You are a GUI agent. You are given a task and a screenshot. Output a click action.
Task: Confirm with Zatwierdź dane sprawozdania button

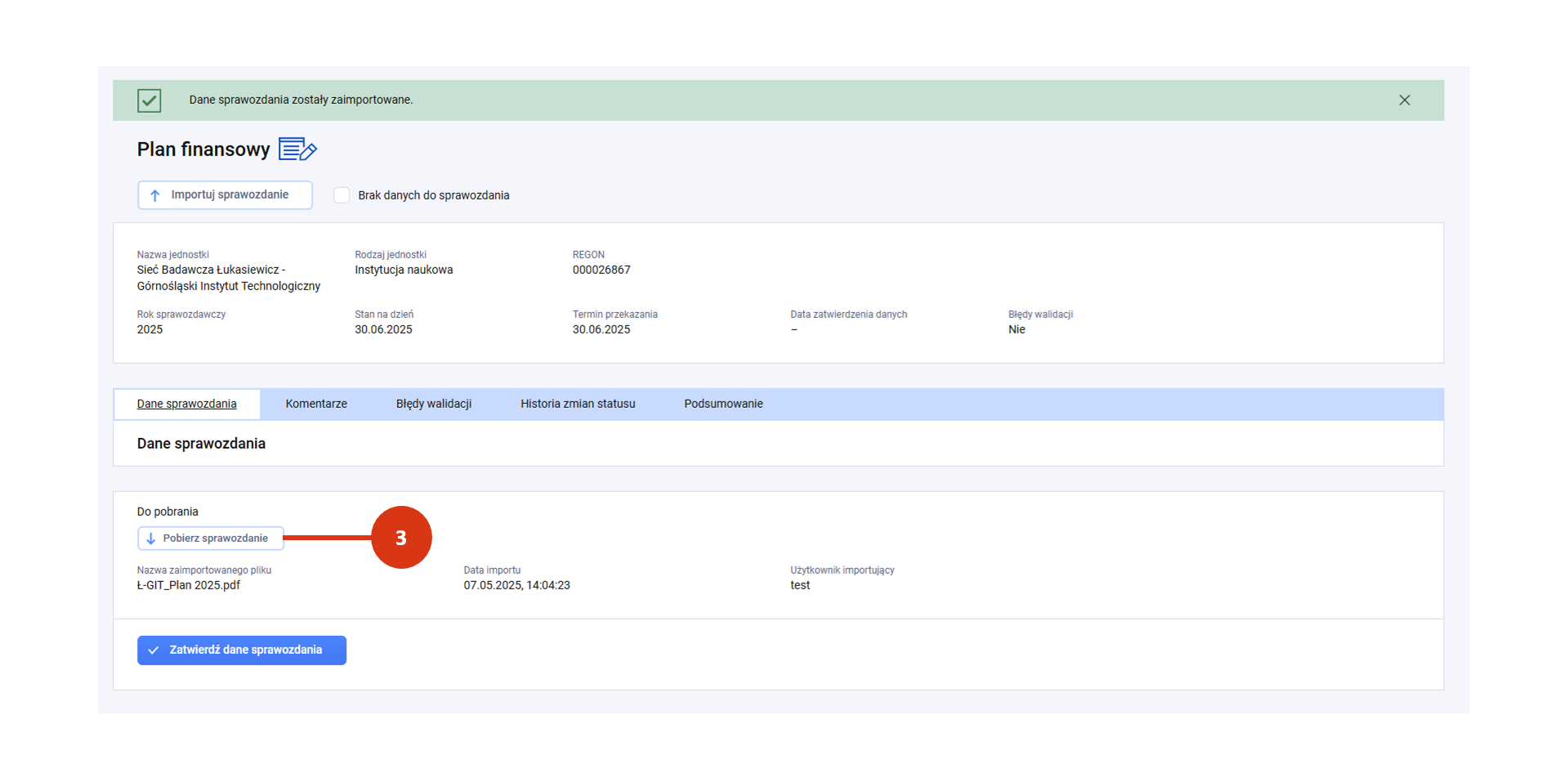[242, 651]
